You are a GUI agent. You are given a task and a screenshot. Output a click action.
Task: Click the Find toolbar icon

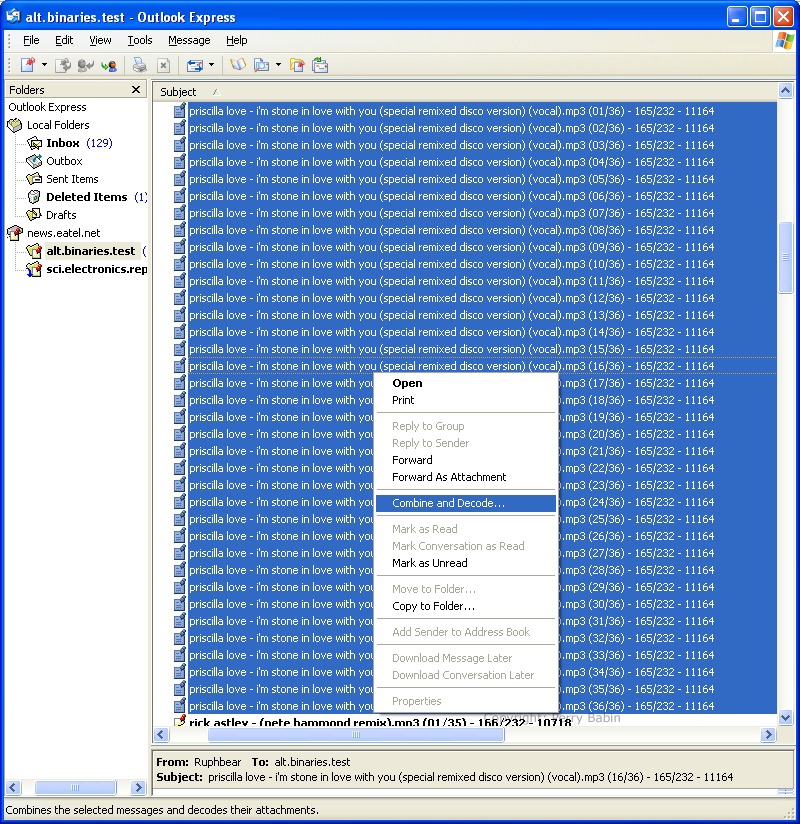tap(262, 65)
